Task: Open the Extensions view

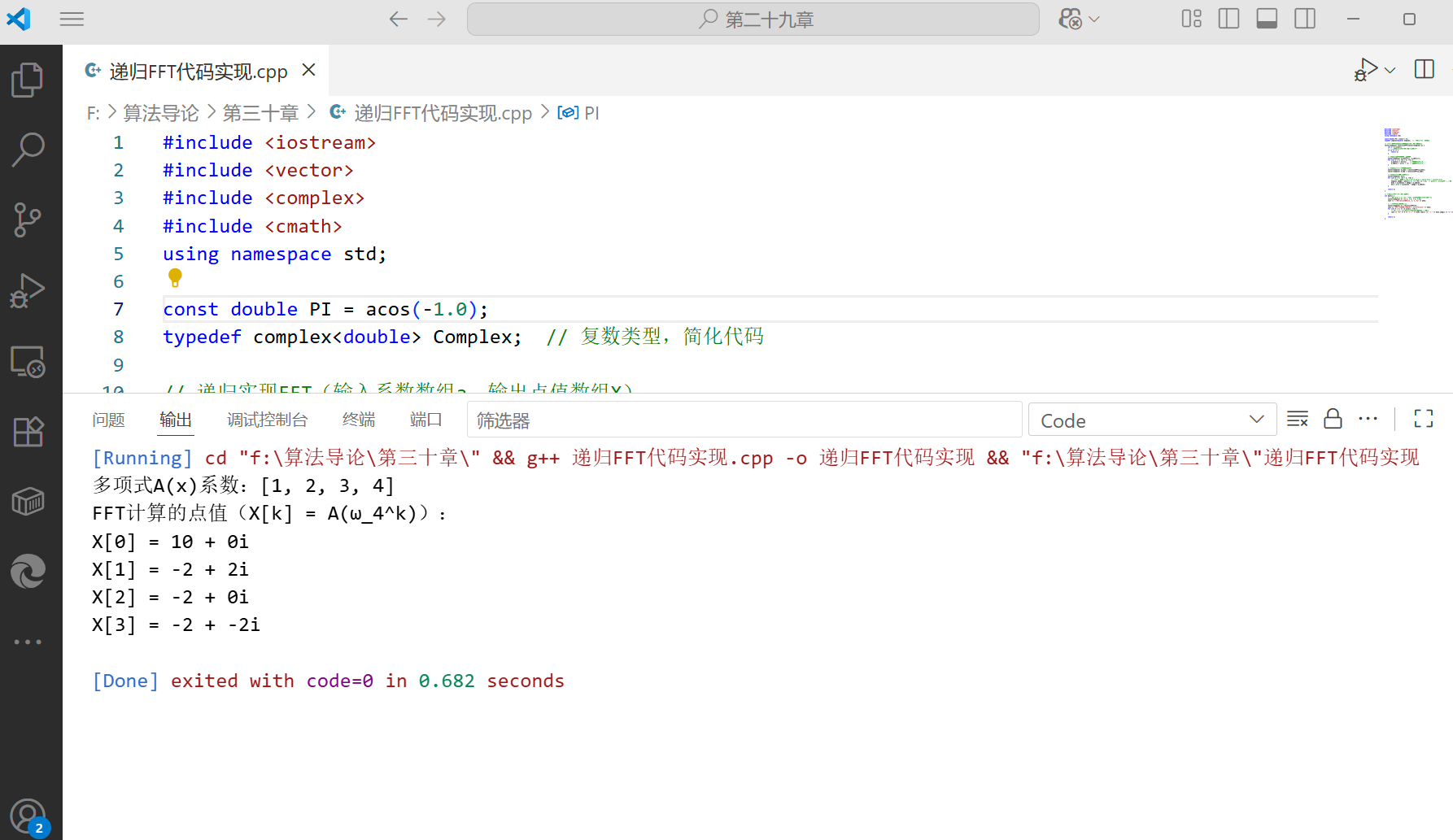Action: tap(28, 431)
